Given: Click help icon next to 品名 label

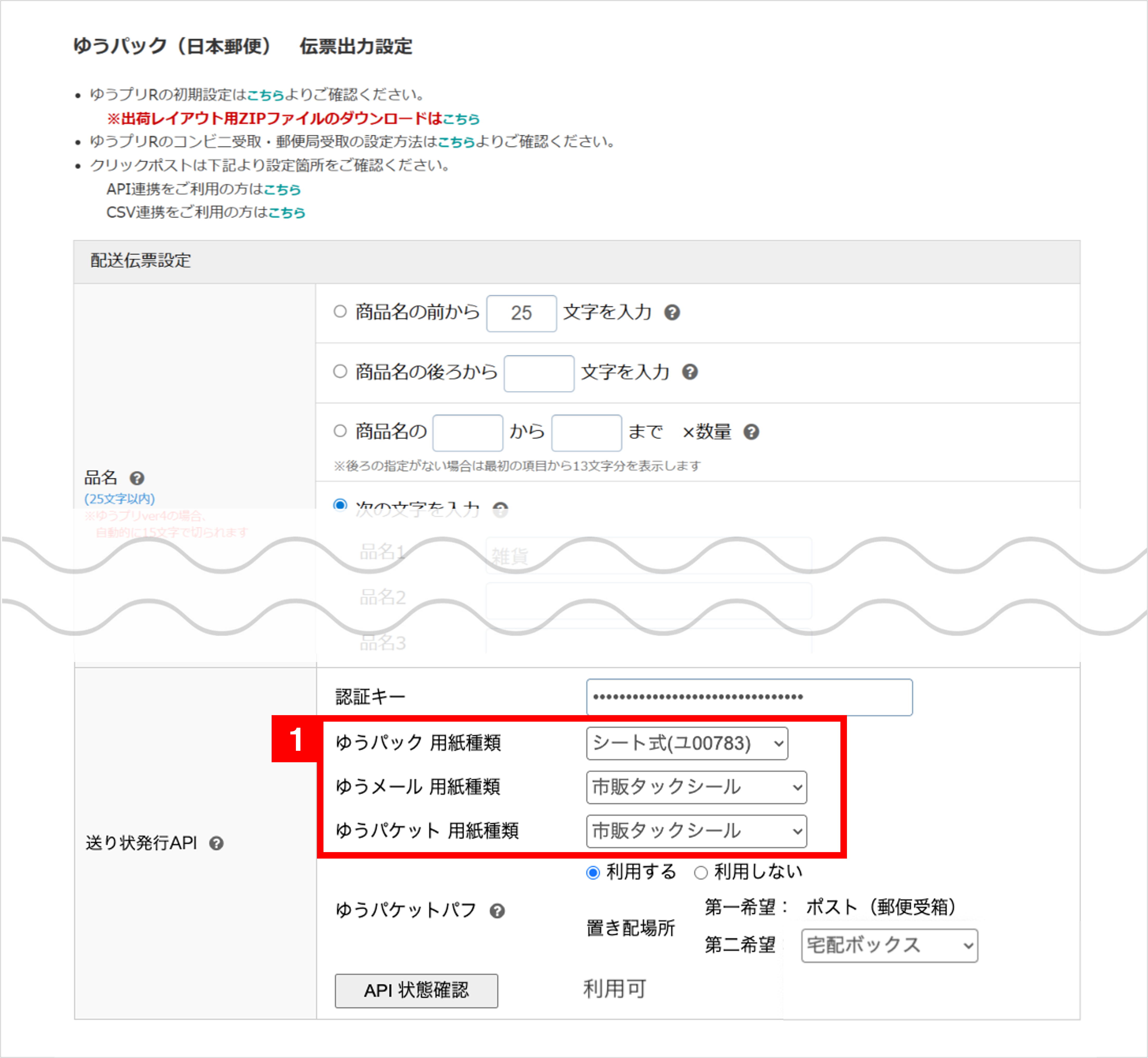Looking at the screenshot, I should click(x=137, y=478).
